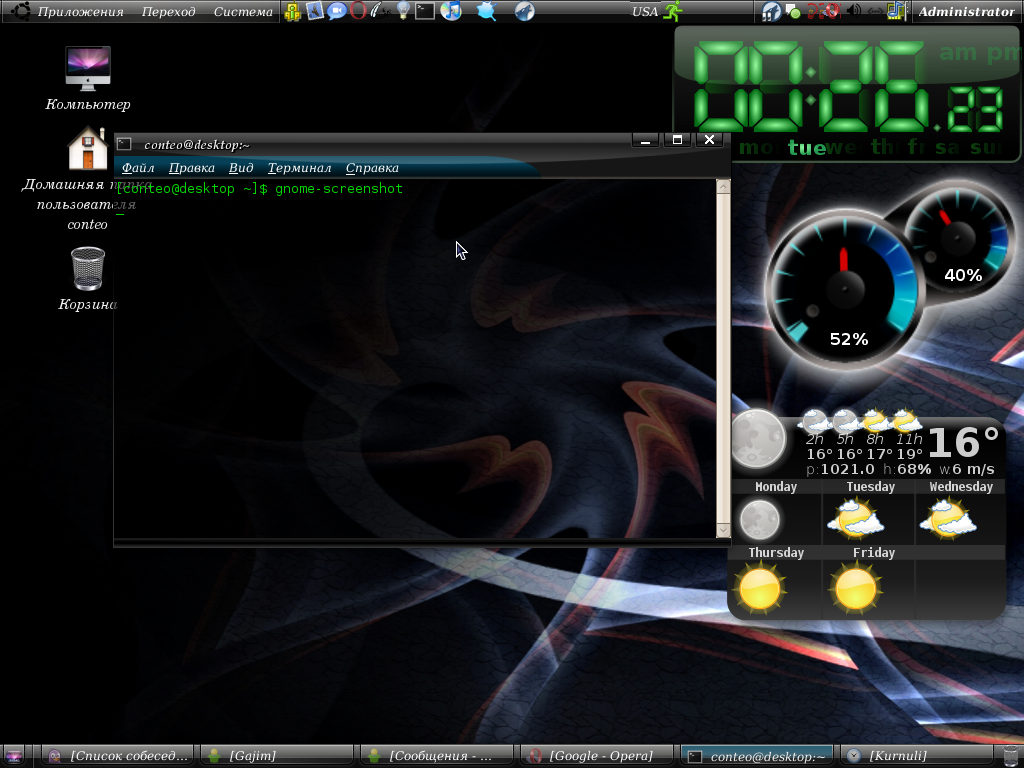This screenshot has height=768, width=1024.
Task: Open the Файл menu in terminal
Action: 138,168
